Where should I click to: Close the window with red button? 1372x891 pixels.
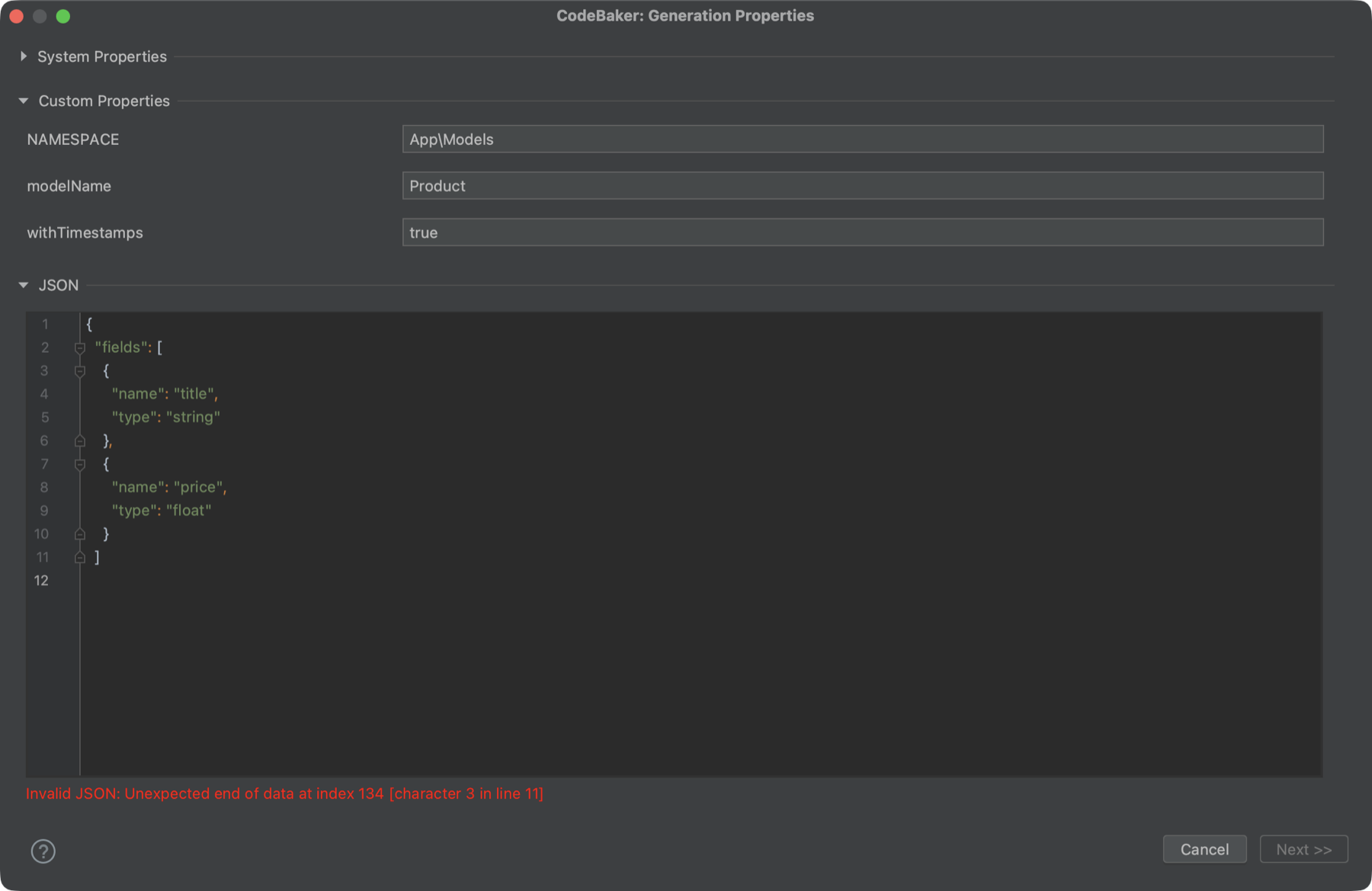click(x=17, y=16)
